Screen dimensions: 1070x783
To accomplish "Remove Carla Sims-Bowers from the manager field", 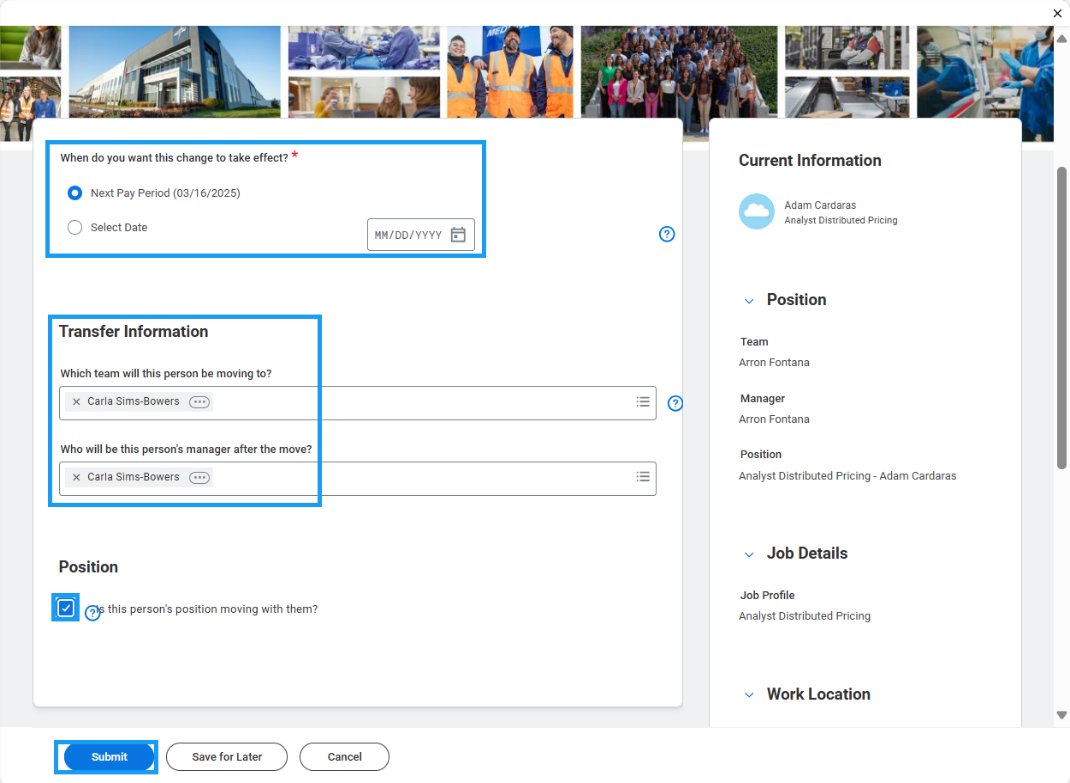I will tap(77, 477).
